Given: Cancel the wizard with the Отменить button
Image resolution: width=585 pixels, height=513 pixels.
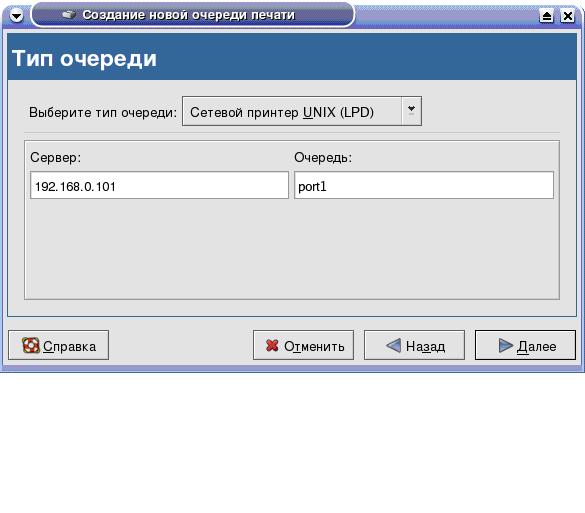Looking at the screenshot, I should pyautogui.click(x=303, y=345).
